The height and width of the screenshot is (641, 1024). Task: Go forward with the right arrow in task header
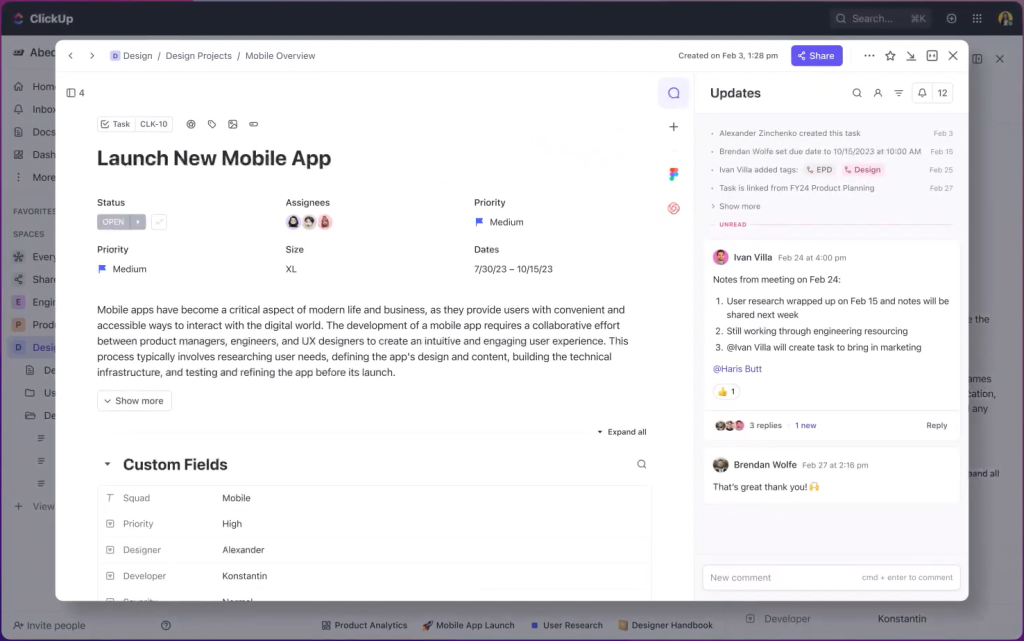coord(92,55)
